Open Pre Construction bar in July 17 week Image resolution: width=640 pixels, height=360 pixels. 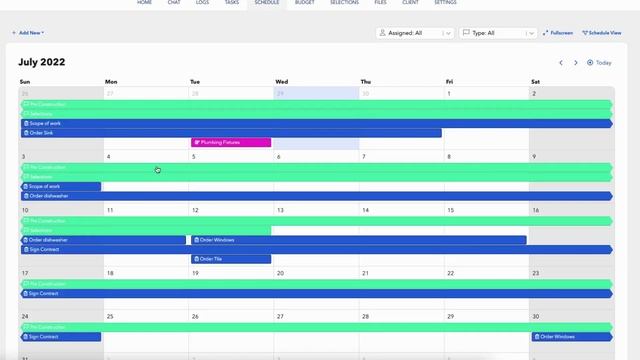[317, 284]
